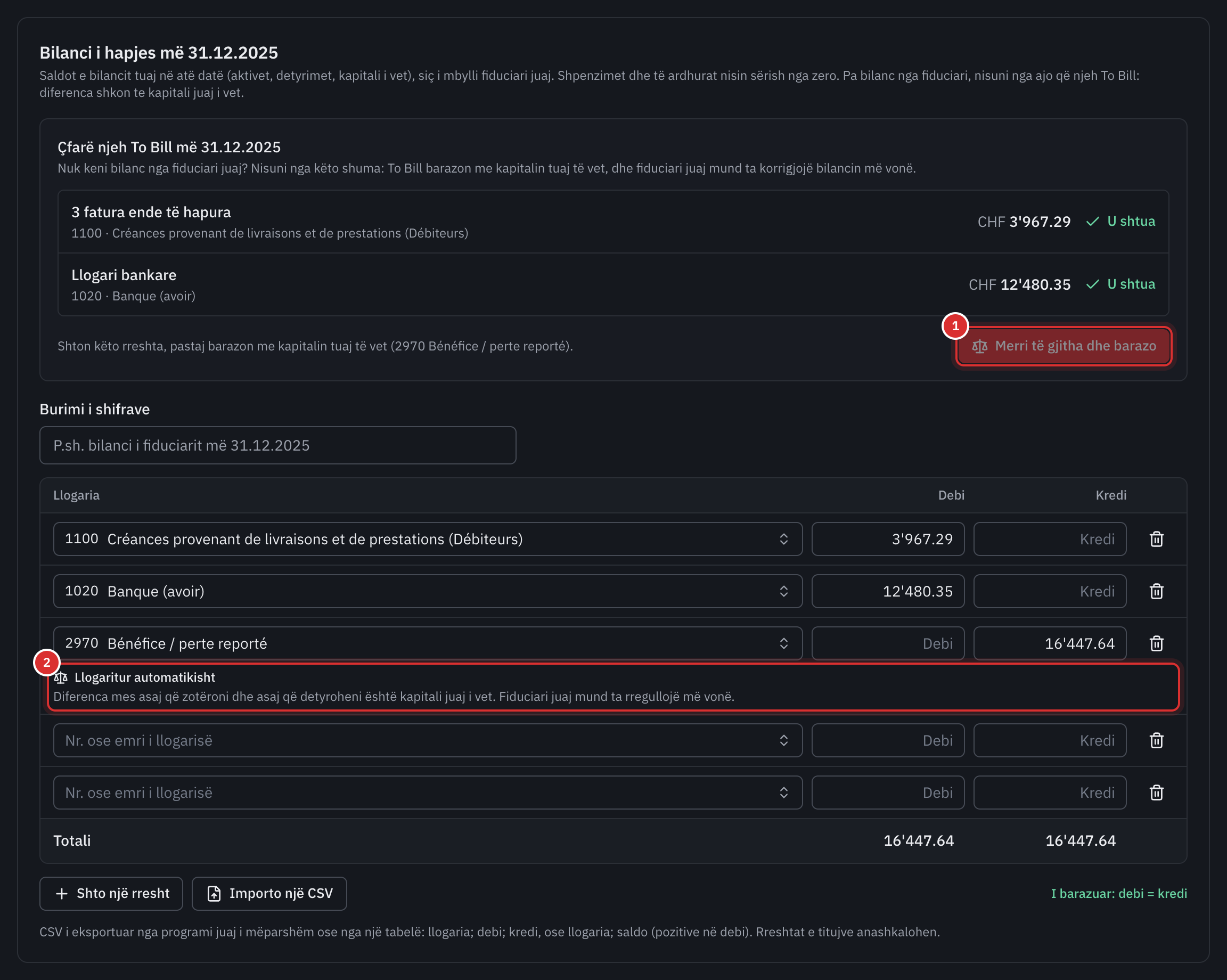Click the U shtua label for Llogari bankare

[1131, 284]
